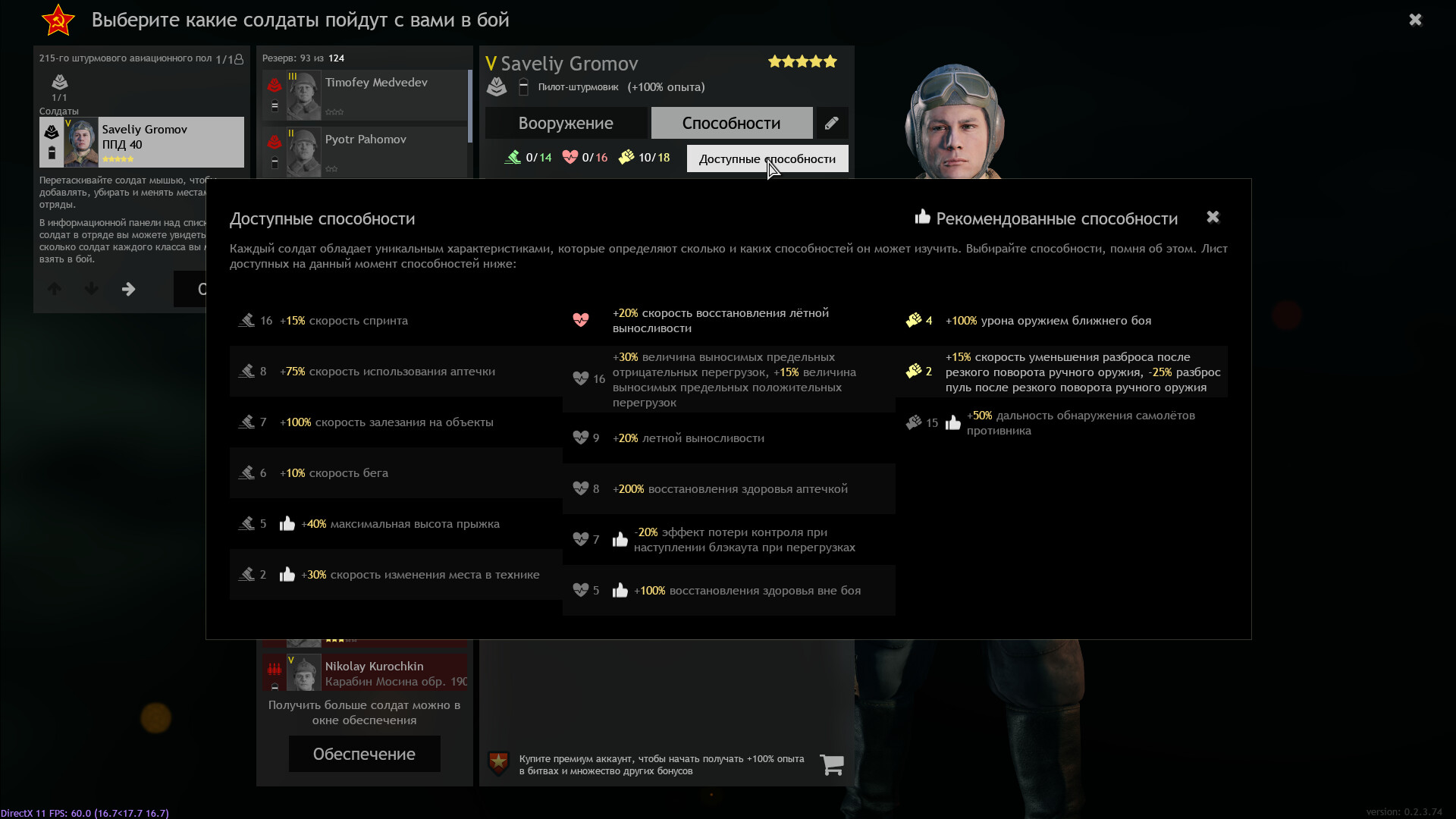Choose +100% урона оружием ближнего боя ability

click(1062, 321)
